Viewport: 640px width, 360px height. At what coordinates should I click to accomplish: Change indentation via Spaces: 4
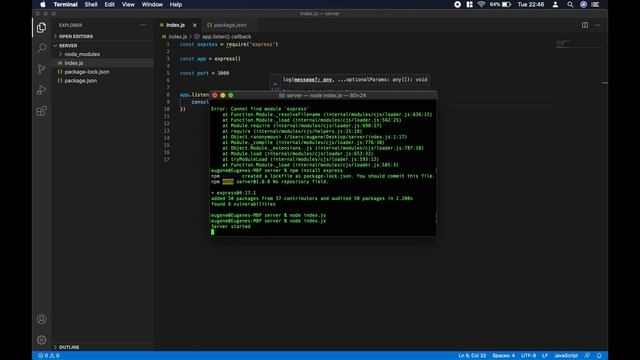click(x=503, y=356)
